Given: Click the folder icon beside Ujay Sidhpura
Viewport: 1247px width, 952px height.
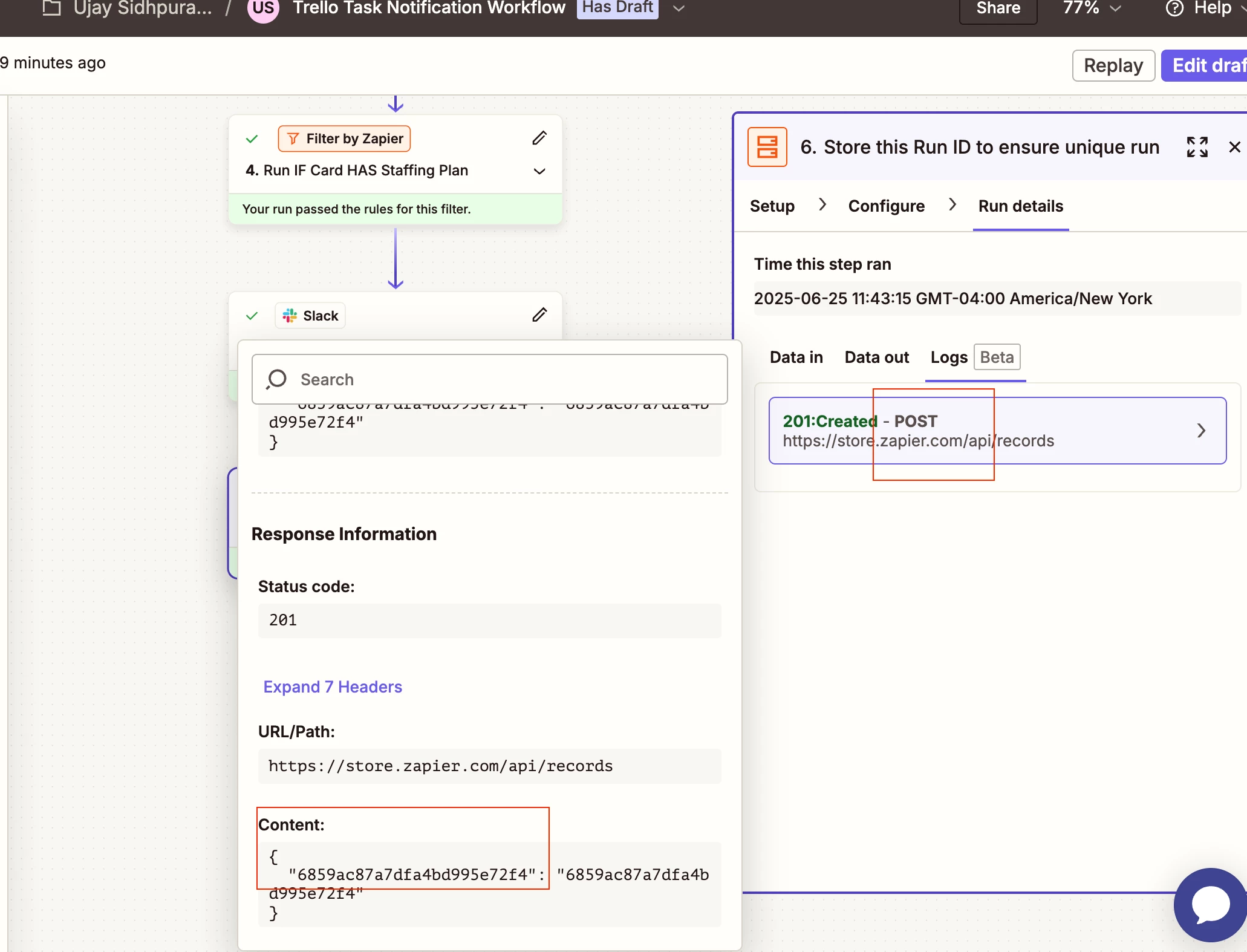Looking at the screenshot, I should [52, 8].
